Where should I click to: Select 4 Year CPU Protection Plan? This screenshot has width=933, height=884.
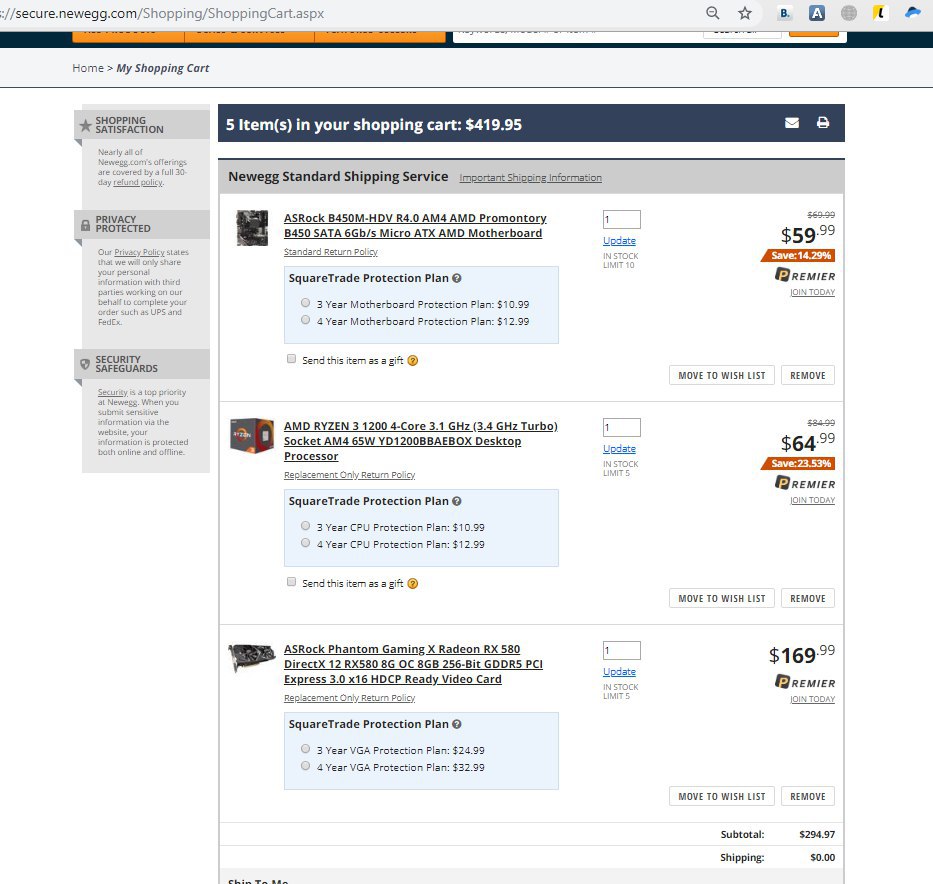(x=305, y=543)
